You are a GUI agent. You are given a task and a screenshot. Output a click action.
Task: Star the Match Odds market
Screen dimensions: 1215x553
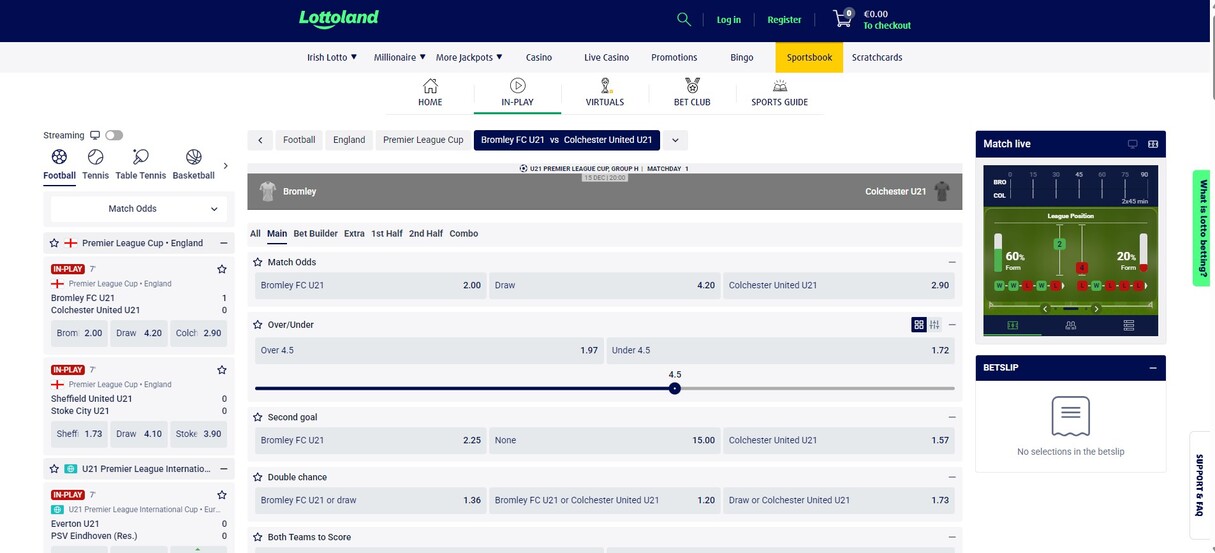pos(258,262)
